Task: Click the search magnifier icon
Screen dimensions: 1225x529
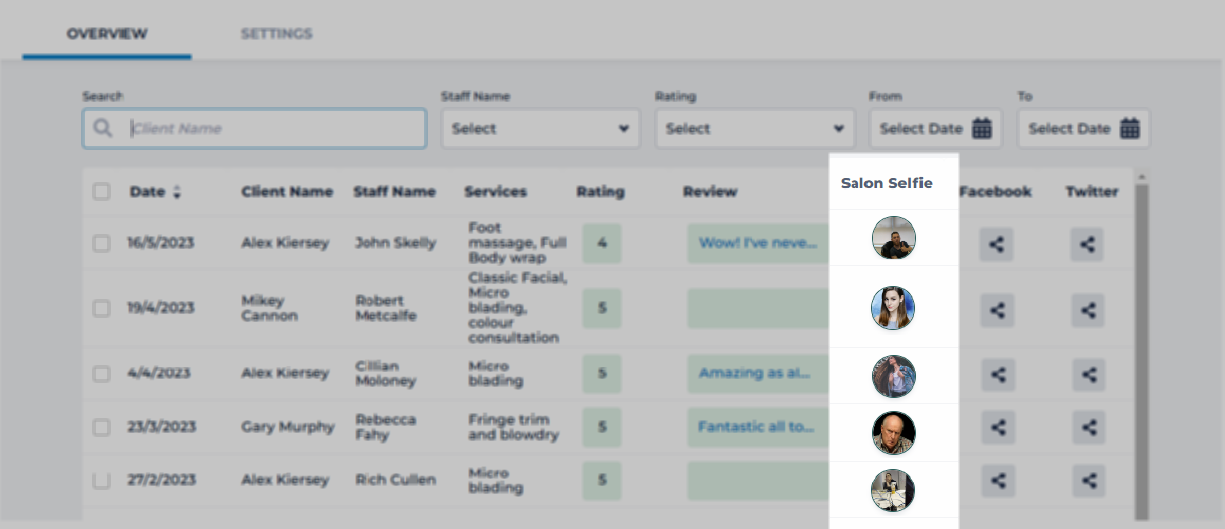Action: [103, 128]
